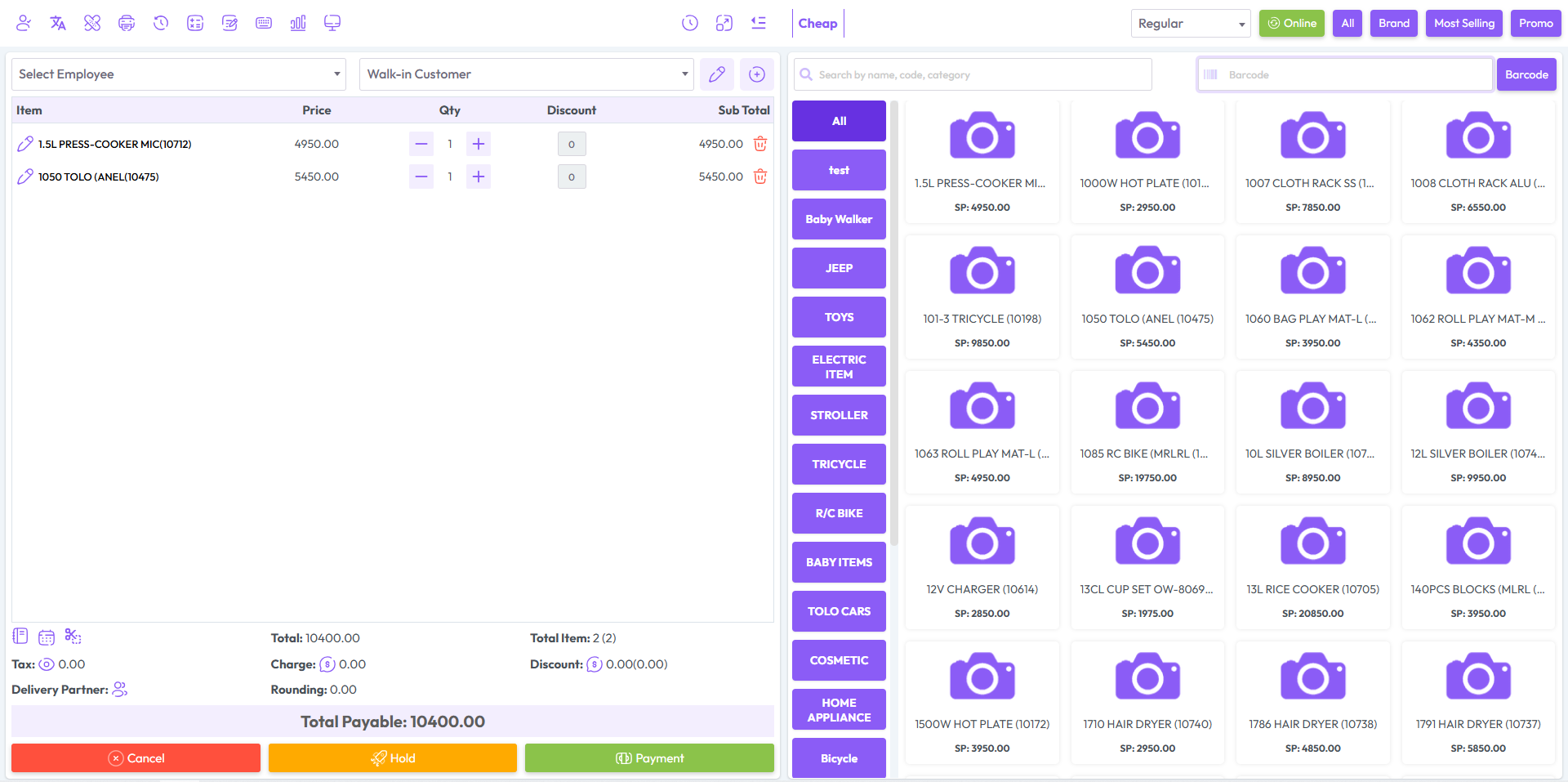Toggle the Online button
1568x782 pixels.
(1291, 23)
